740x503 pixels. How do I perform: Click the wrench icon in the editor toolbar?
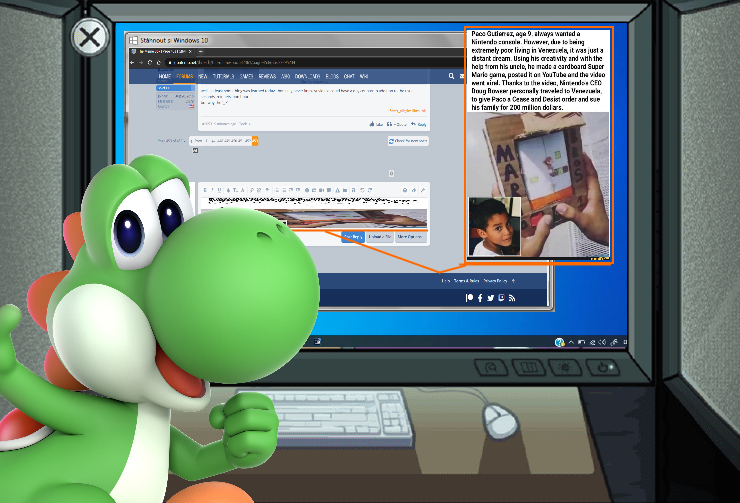[x=423, y=190]
